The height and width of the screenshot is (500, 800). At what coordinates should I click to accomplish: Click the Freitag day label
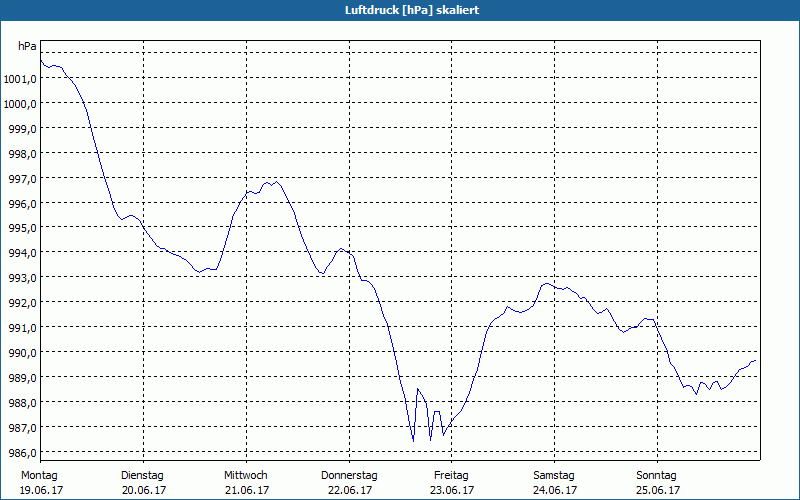452,476
